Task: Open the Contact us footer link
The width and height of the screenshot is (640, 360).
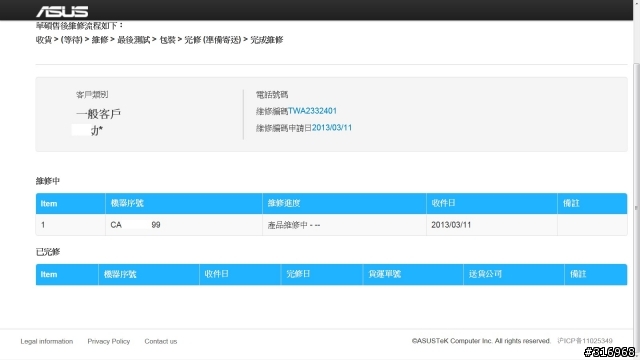Action: [161, 341]
